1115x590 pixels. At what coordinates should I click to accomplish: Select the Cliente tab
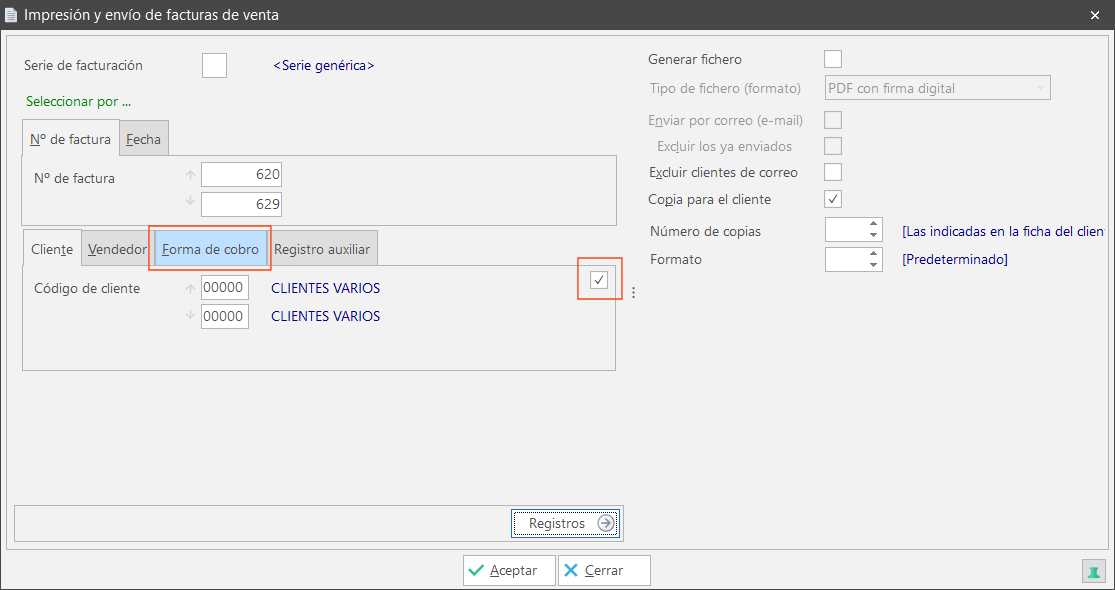pyautogui.click(x=52, y=250)
